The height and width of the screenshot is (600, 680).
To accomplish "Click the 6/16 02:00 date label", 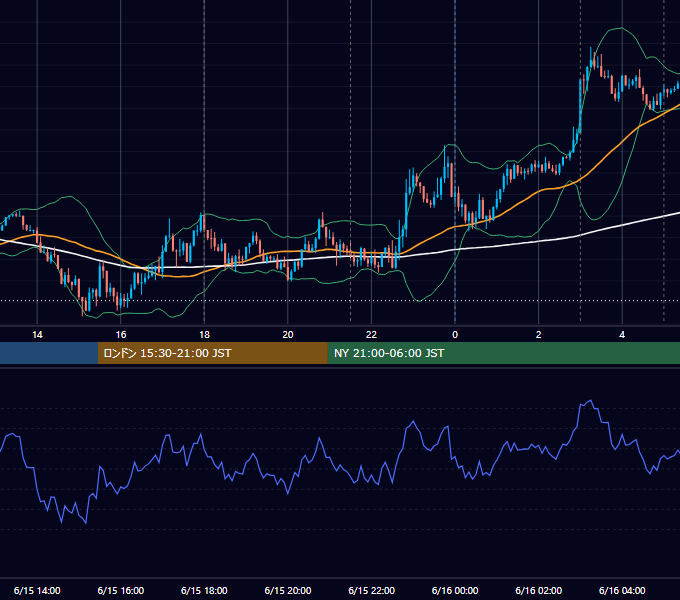I will [539, 590].
